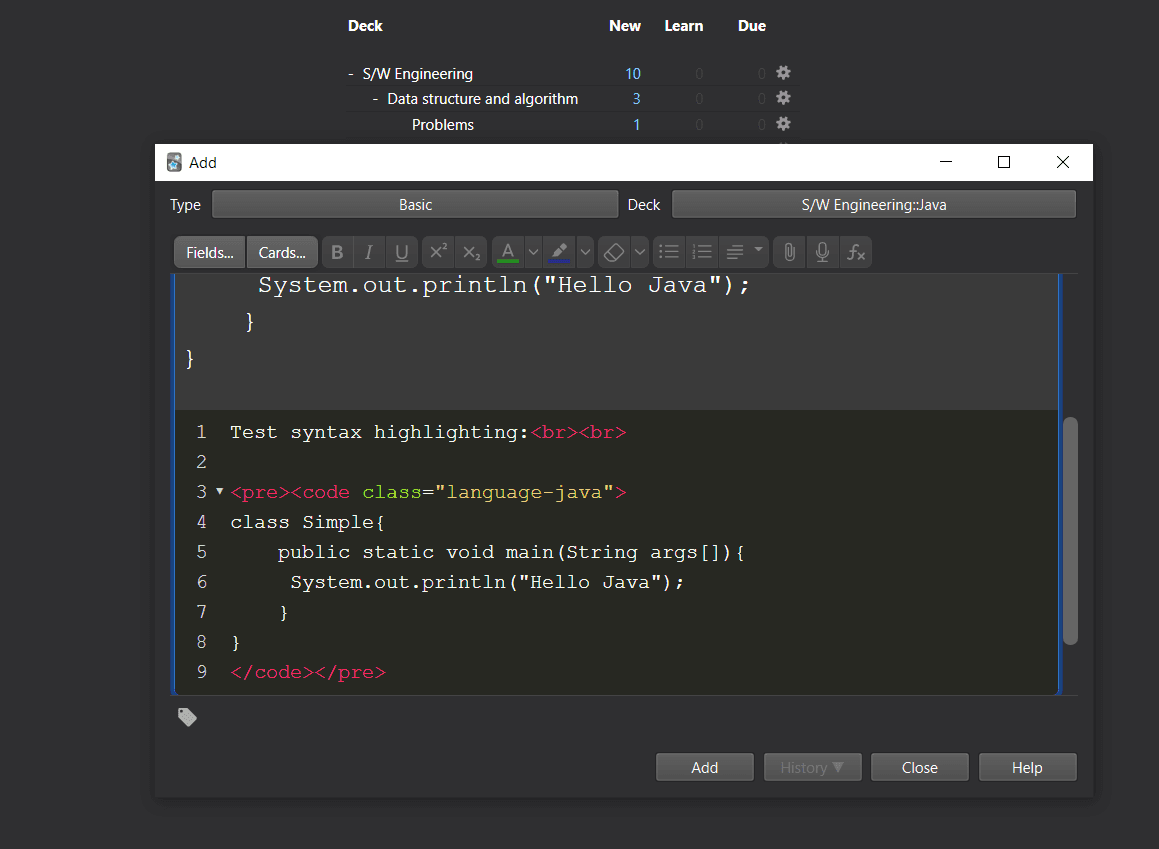The image size is (1159, 849).
Task: Change deck S/W Engineering::Java
Action: 874,205
